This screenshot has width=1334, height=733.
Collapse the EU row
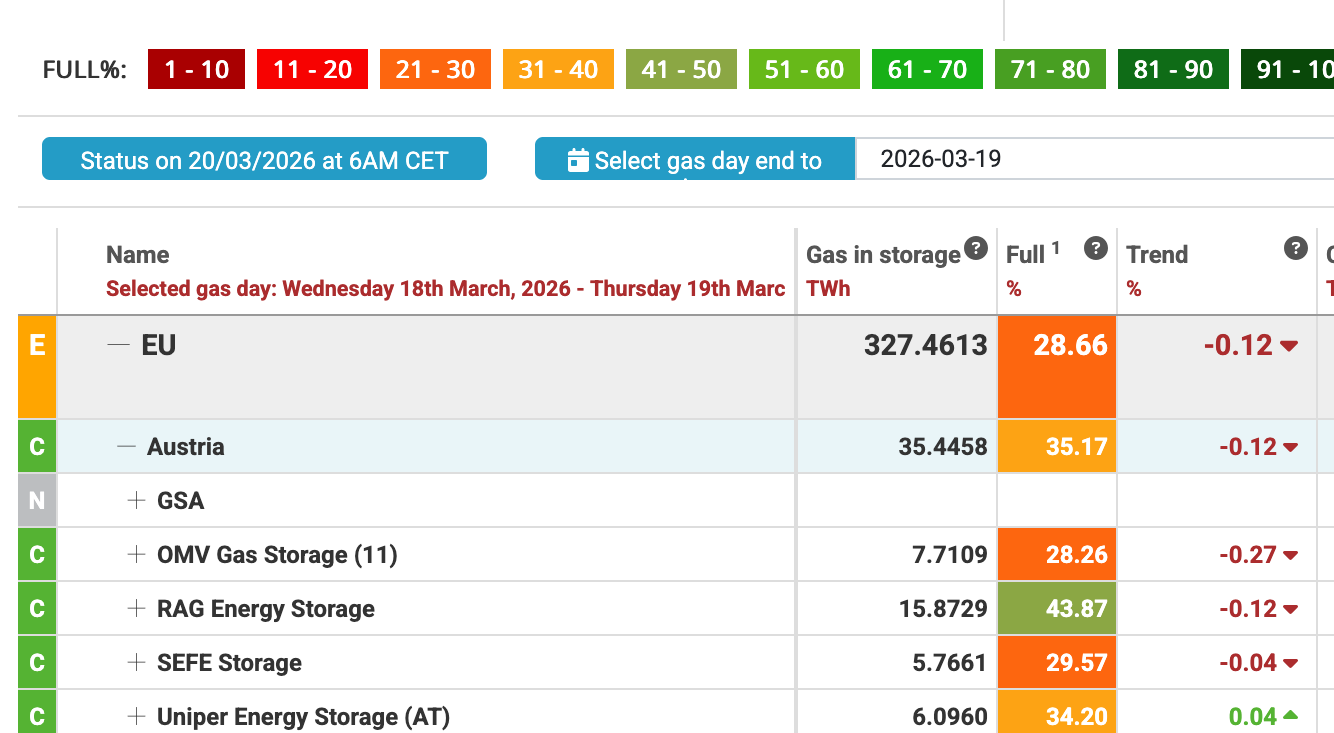click(119, 345)
